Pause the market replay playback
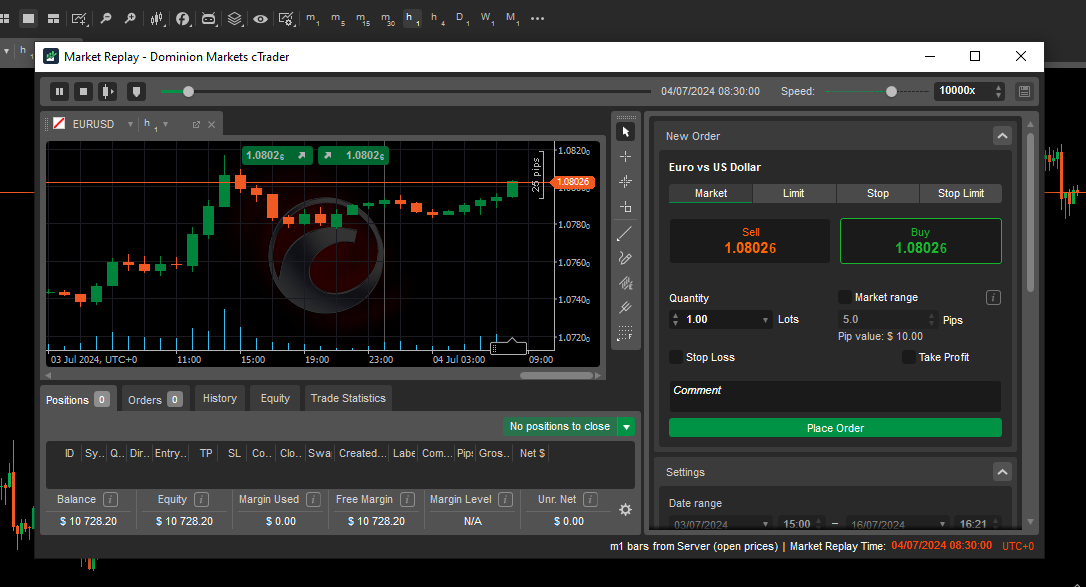1086x587 pixels. pos(59,91)
